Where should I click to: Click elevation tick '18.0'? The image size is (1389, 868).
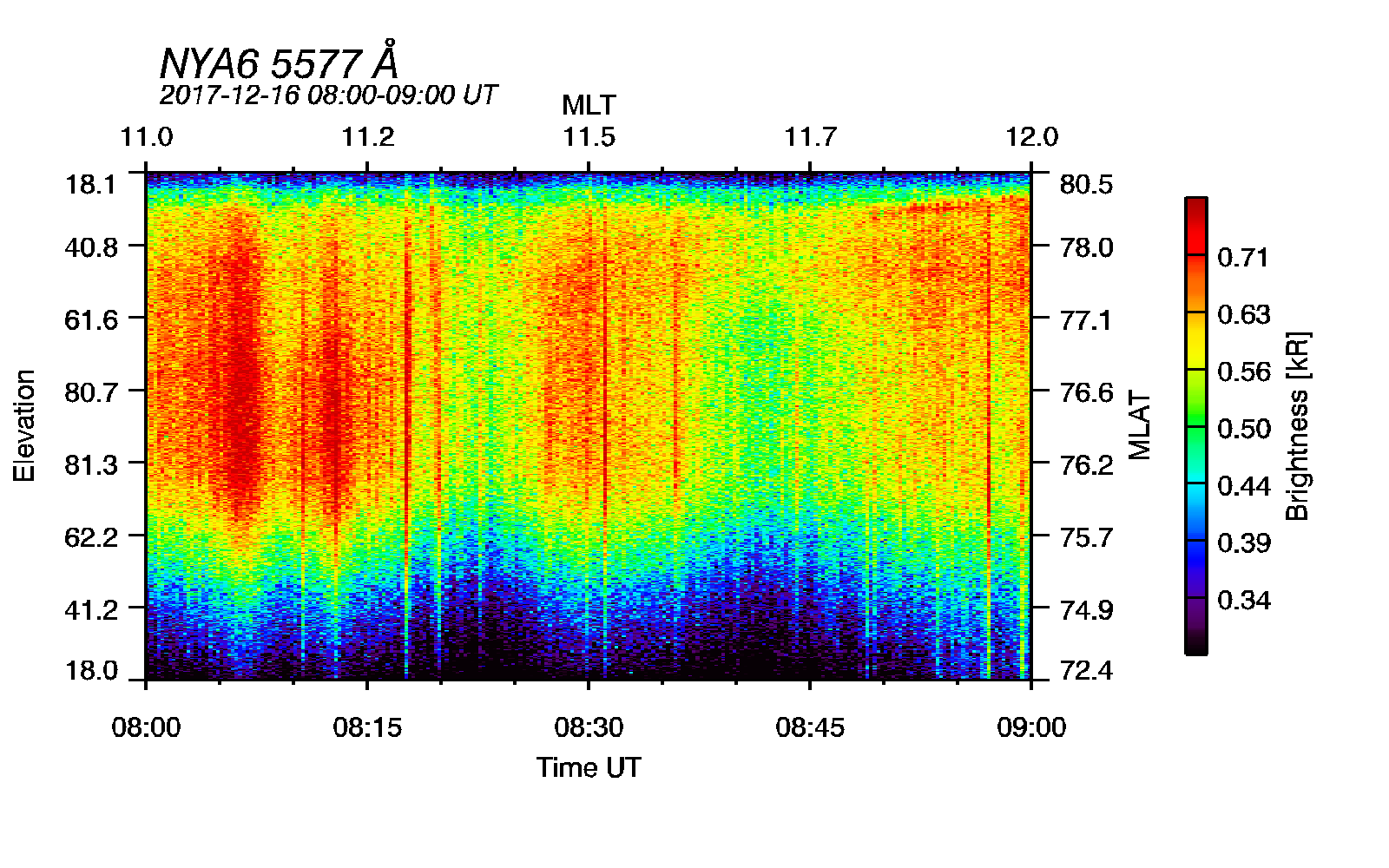(x=91, y=671)
